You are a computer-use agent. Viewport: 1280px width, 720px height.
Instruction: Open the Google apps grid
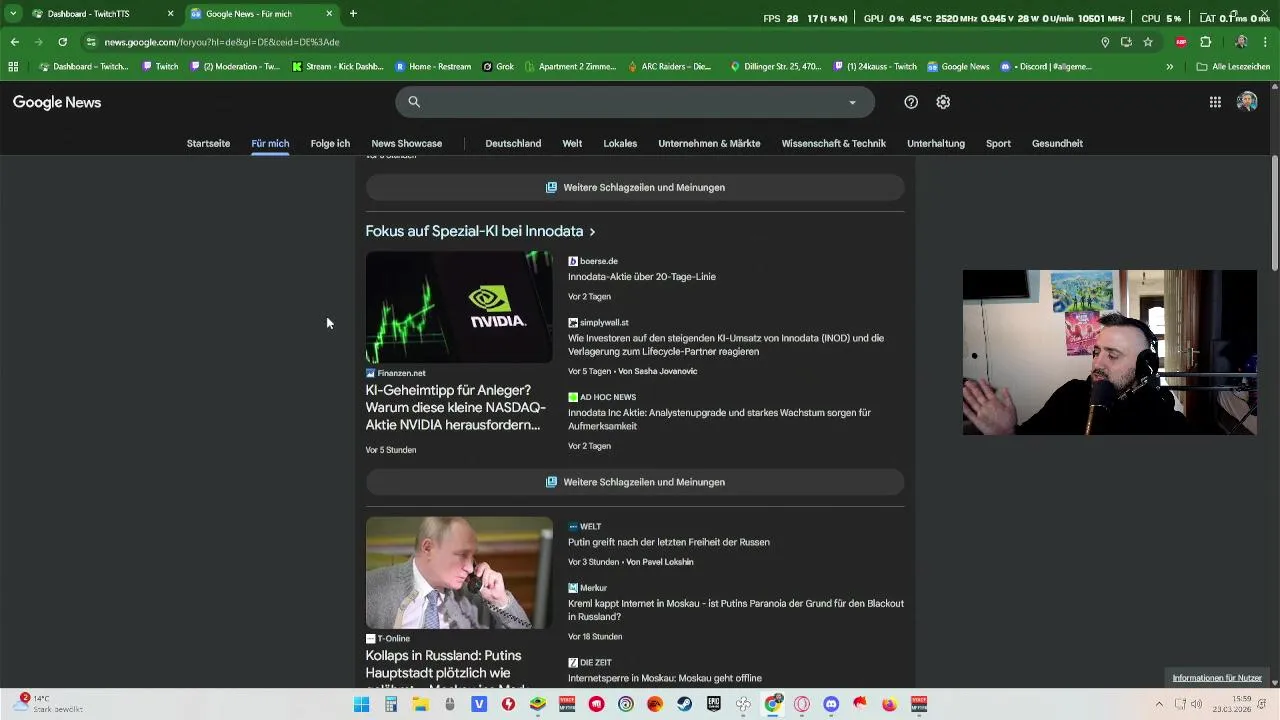coord(1215,102)
